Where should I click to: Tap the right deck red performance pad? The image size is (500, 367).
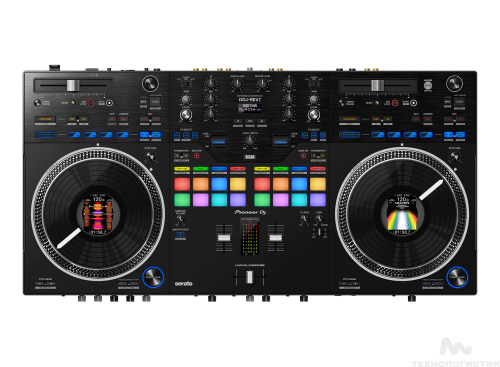pos(262,184)
